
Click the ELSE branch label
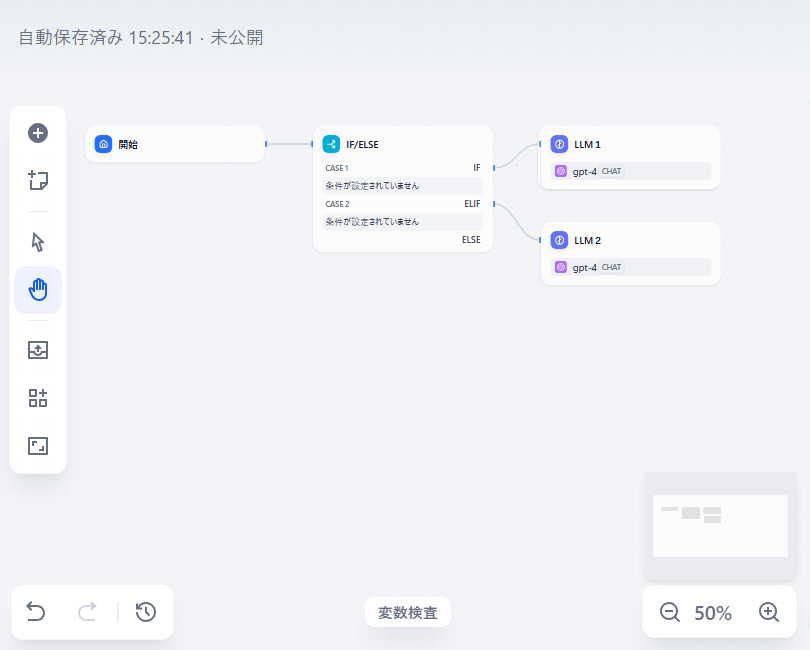471,239
